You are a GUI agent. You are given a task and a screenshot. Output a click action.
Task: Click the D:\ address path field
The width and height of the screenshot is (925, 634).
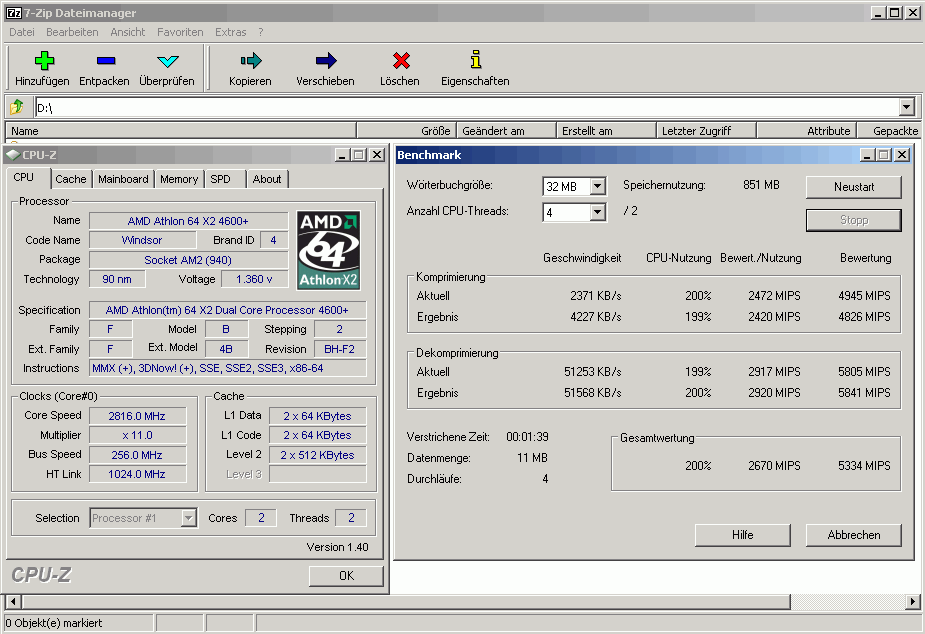tap(467, 107)
